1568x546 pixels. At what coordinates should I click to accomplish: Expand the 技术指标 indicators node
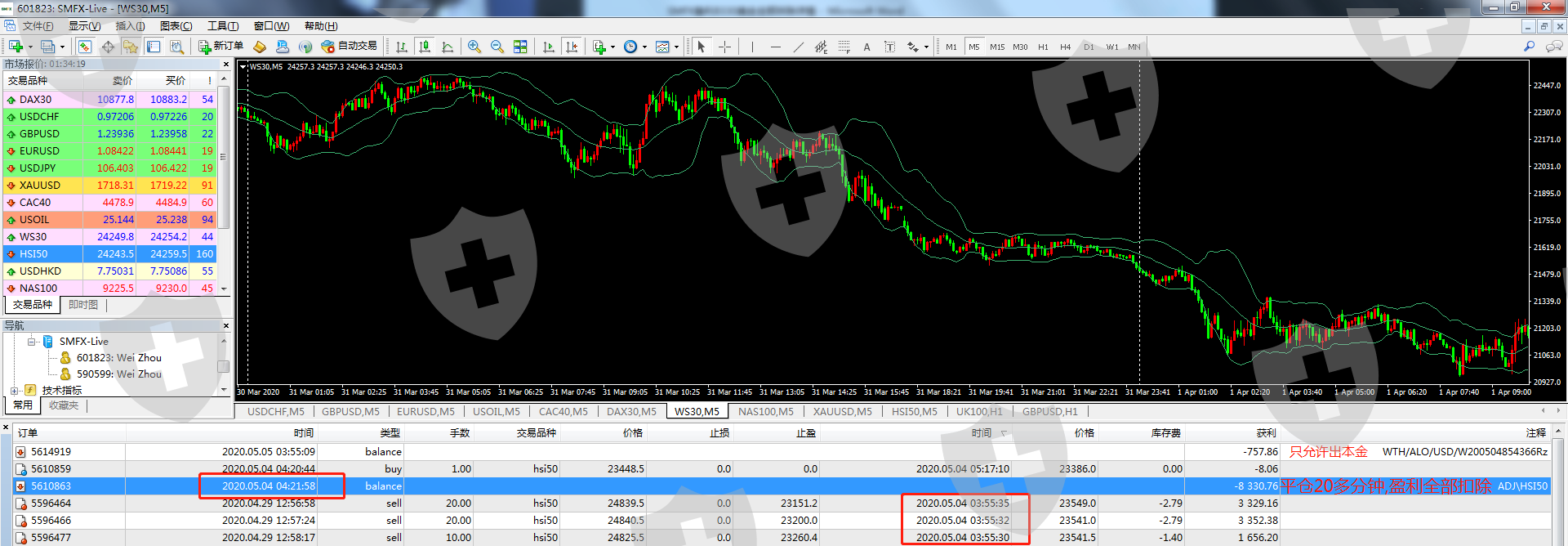[x=15, y=391]
